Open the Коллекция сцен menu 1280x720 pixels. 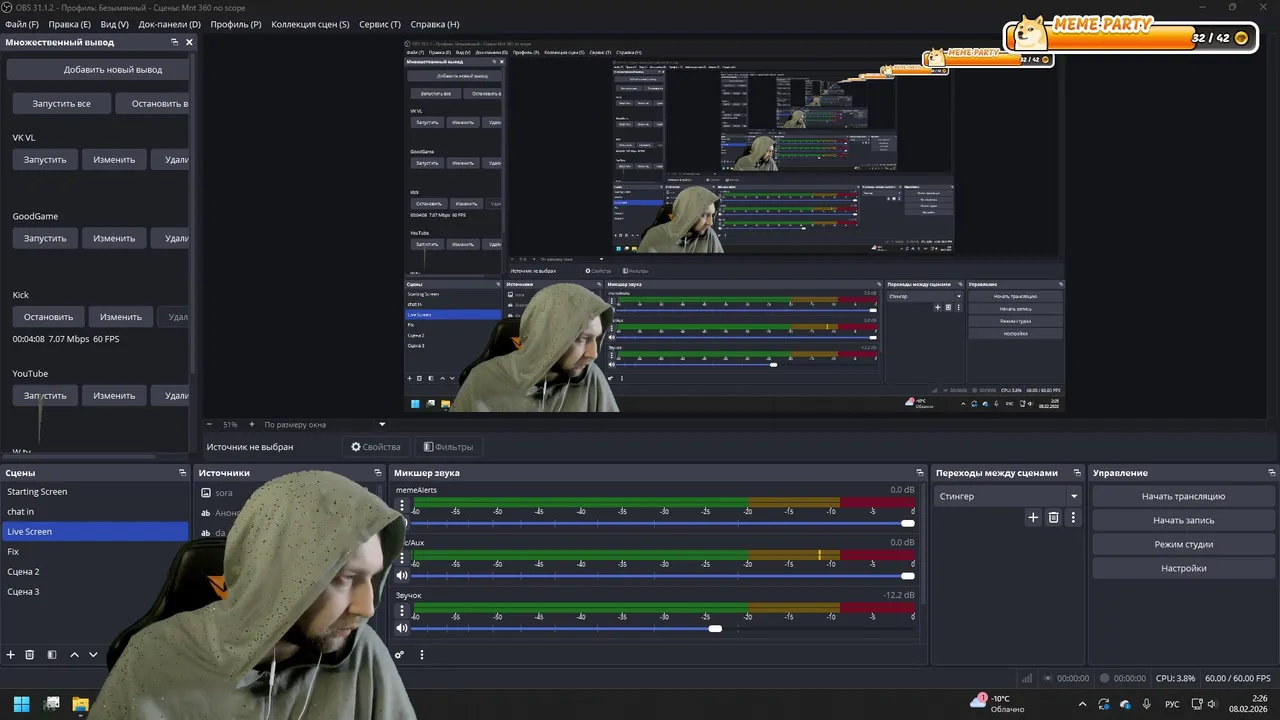coord(310,24)
